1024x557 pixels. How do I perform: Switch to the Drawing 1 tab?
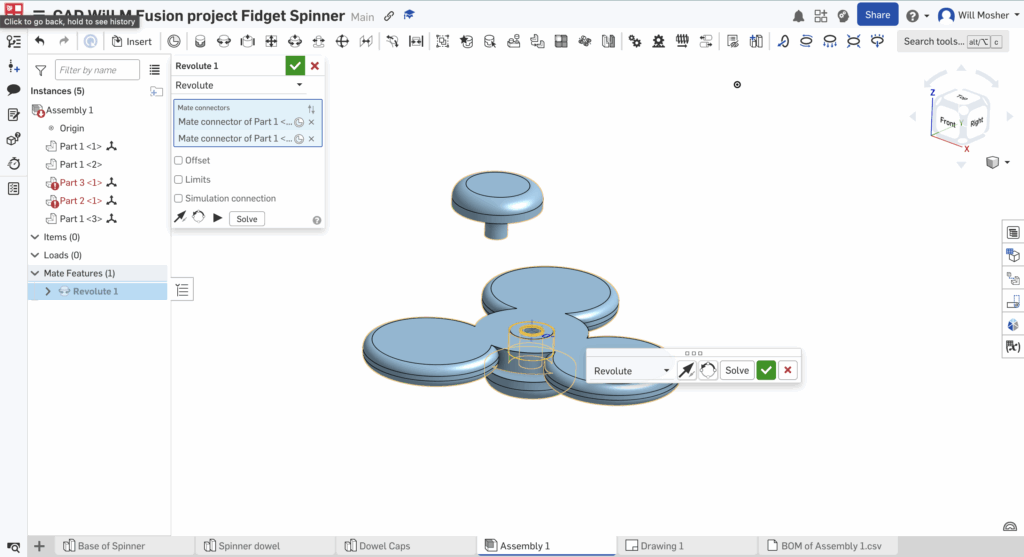pyautogui.click(x=662, y=546)
